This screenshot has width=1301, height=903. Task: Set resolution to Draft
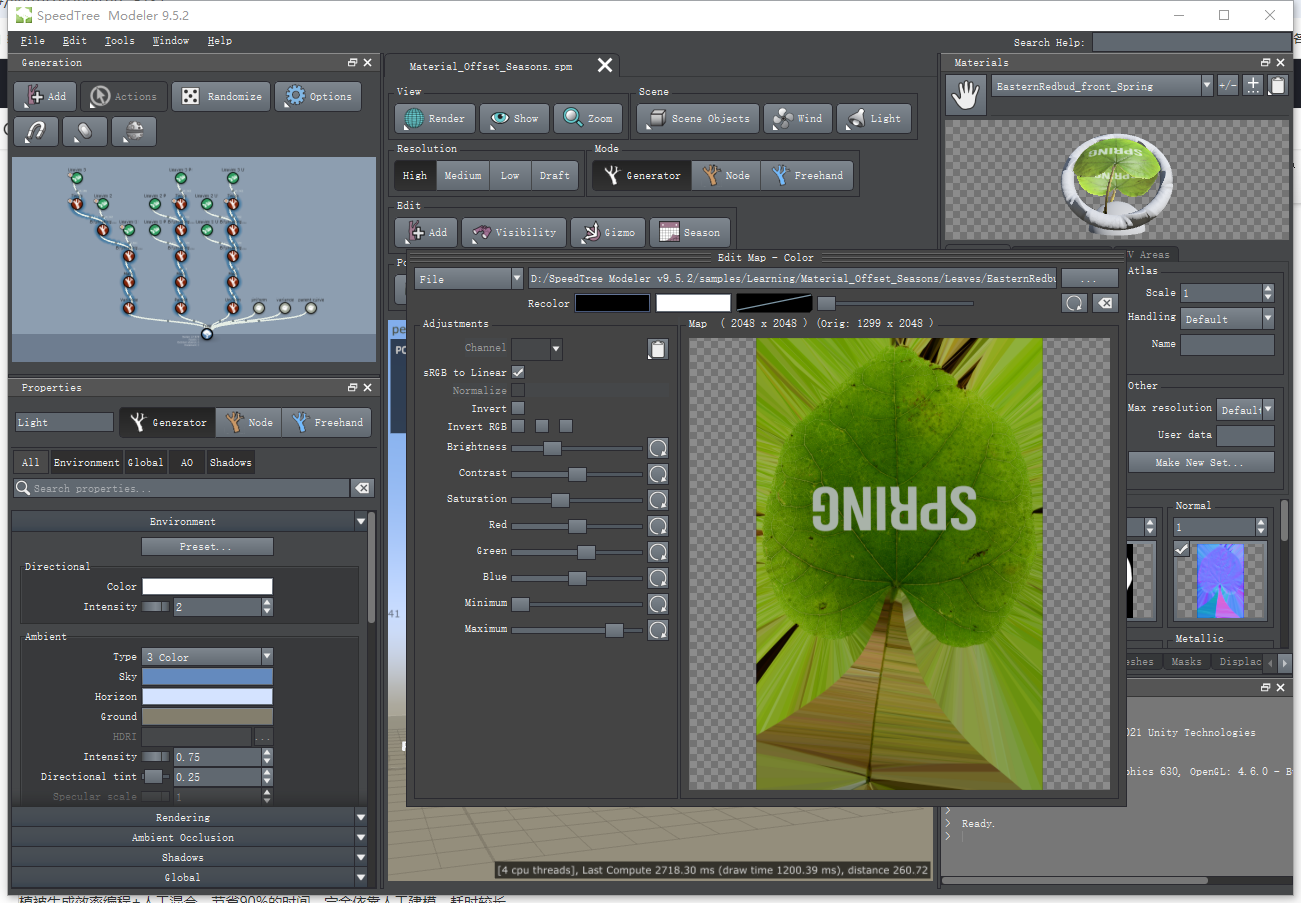[555, 175]
